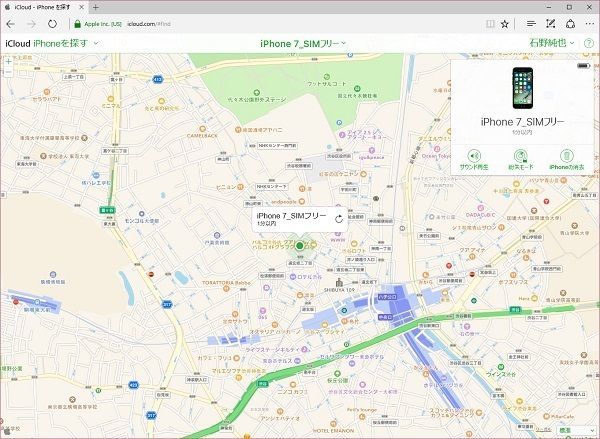600x439 pixels.
Task: Open the iPhone 7_SIMフリー device list
Action: (303, 44)
